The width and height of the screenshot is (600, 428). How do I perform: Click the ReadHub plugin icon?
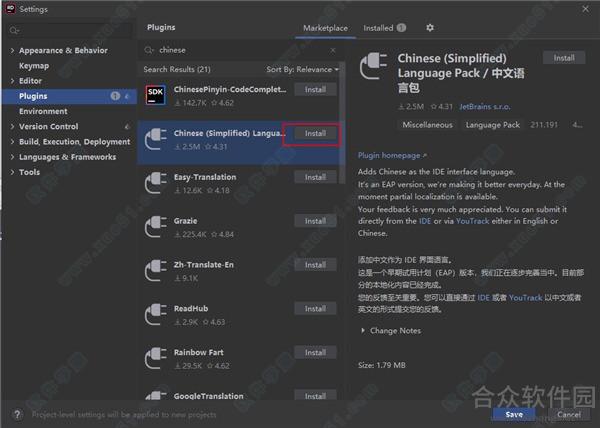point(156,314)
